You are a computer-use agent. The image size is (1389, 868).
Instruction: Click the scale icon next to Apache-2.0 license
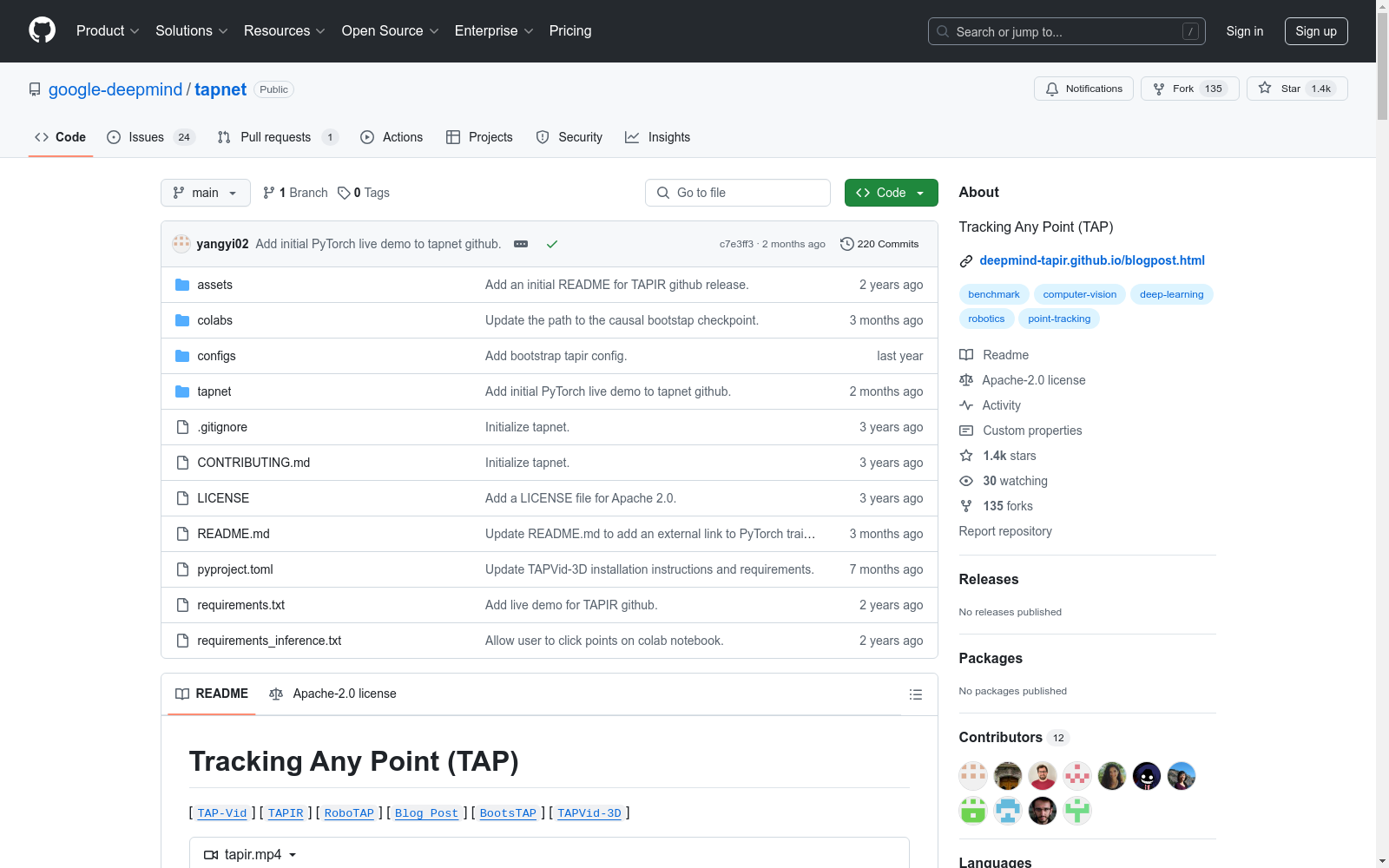(x=966, y=380)
